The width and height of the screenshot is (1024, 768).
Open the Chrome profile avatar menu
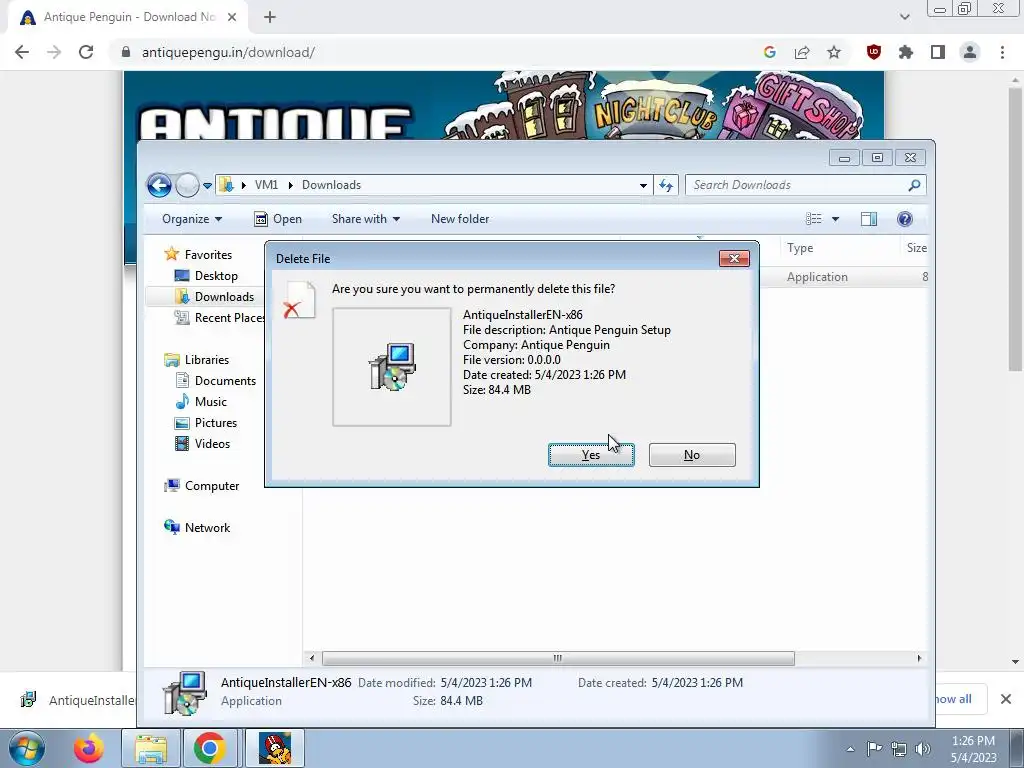(970, 52)
